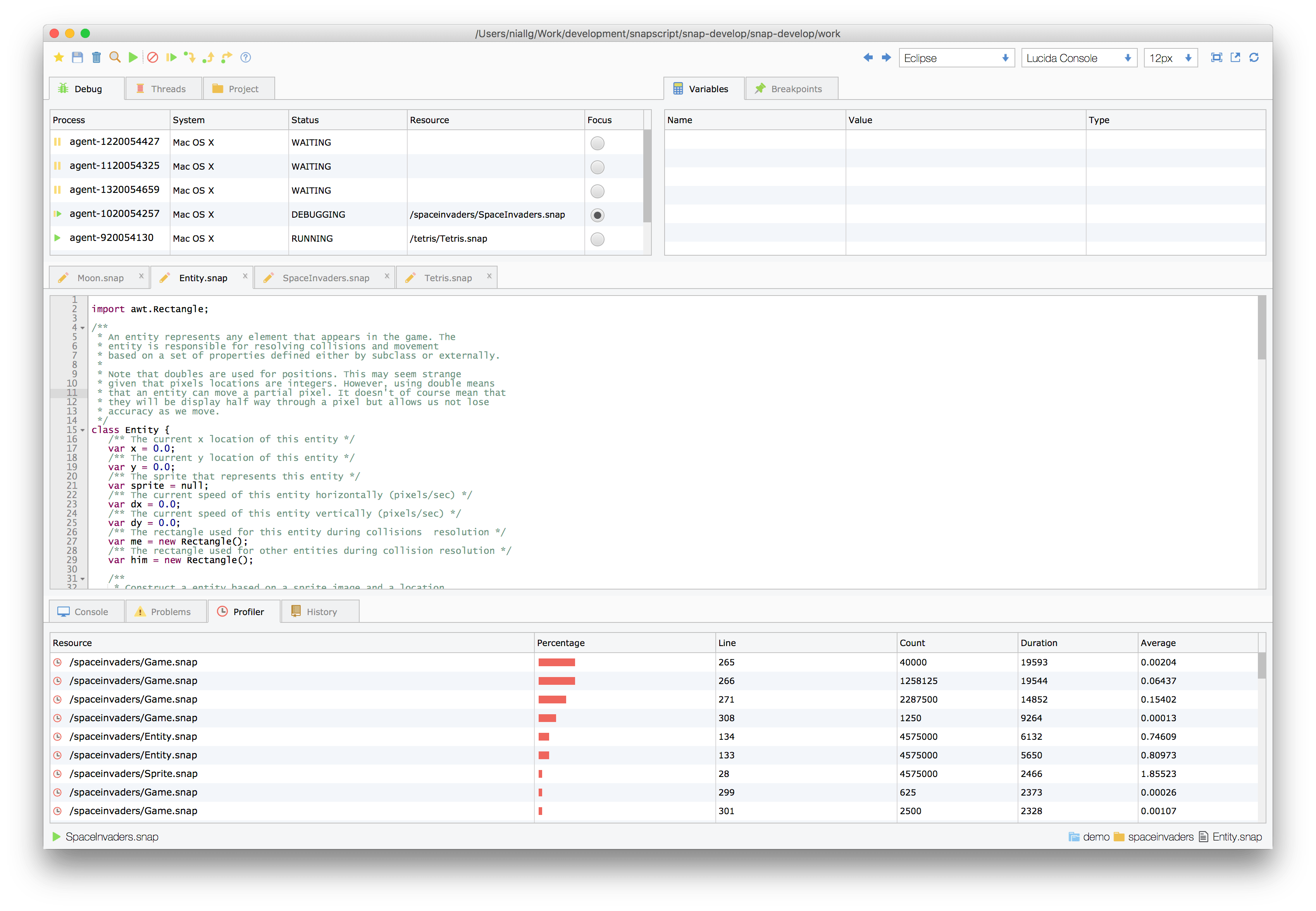
Task: Select the focus radio for agent-1220054427
Action: pos(597,143)
